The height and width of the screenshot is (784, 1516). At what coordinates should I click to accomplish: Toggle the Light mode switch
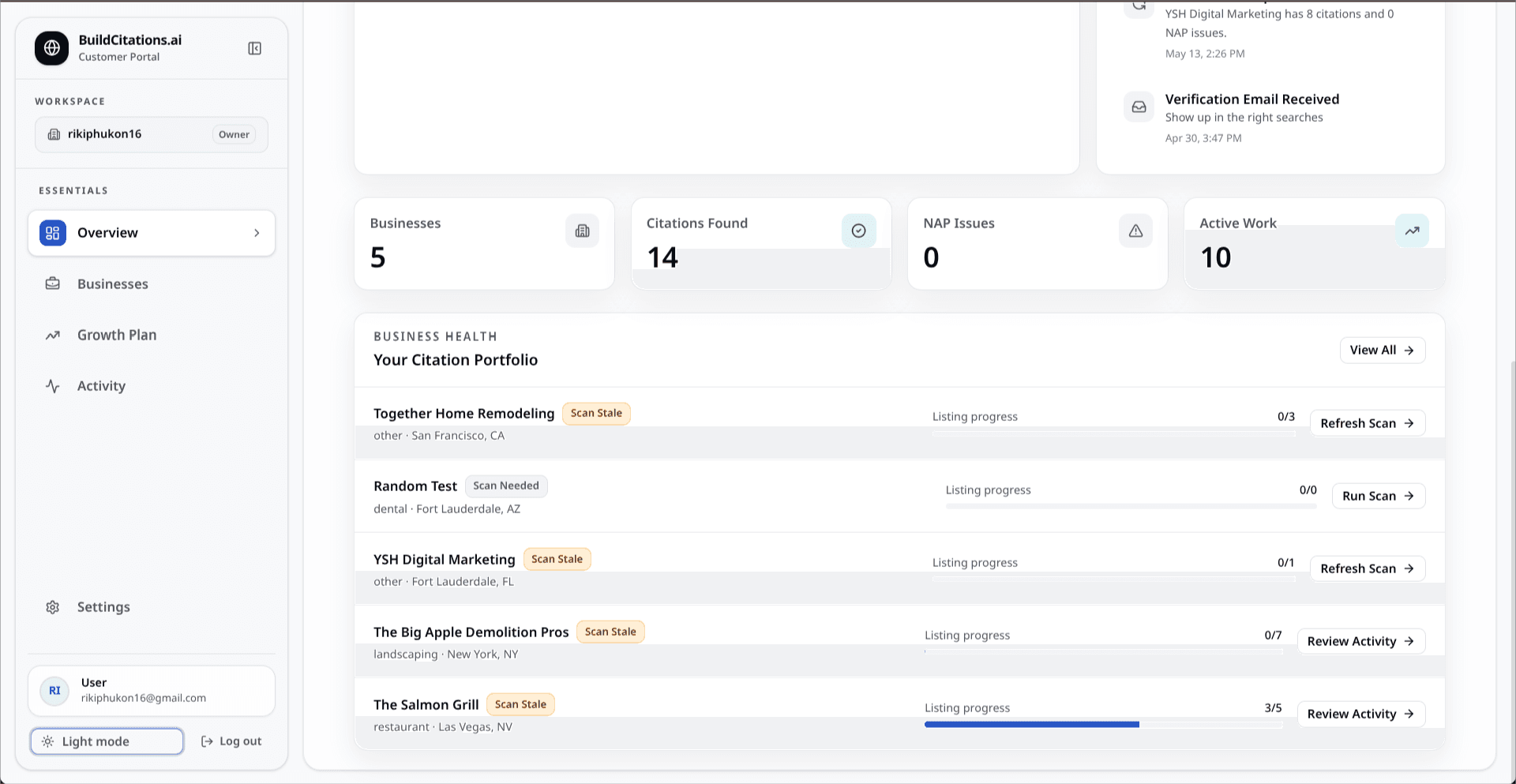tap(107, 741)
